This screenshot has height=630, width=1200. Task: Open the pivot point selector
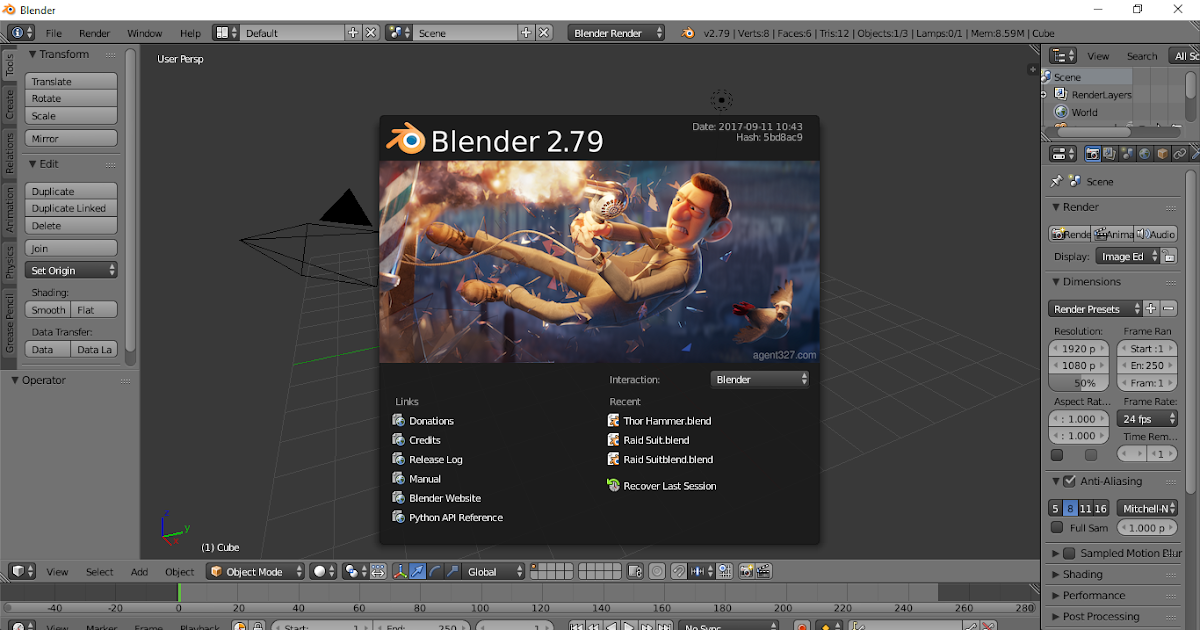tap(355, 572)
